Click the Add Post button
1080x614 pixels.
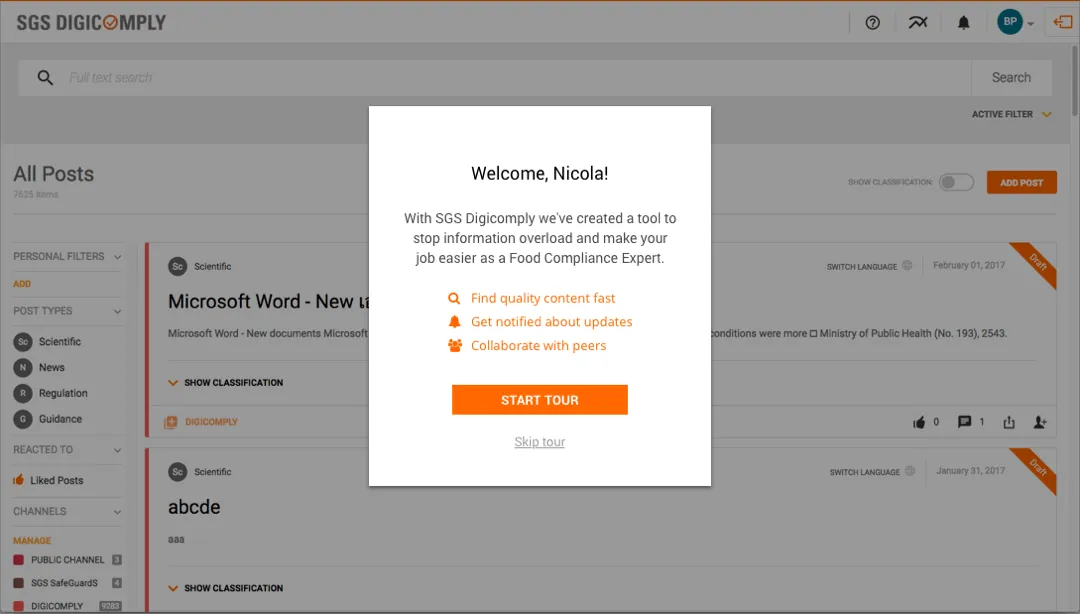[x=1021, y=183]
